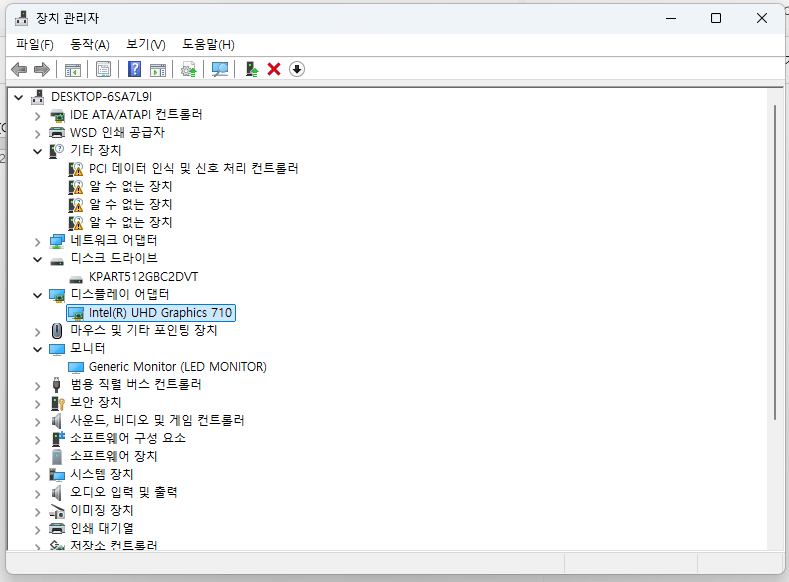Screen dimensions: 789x582
Task: Expand the 네트워크 어댑터 category
Action: [x=38, y=241]
